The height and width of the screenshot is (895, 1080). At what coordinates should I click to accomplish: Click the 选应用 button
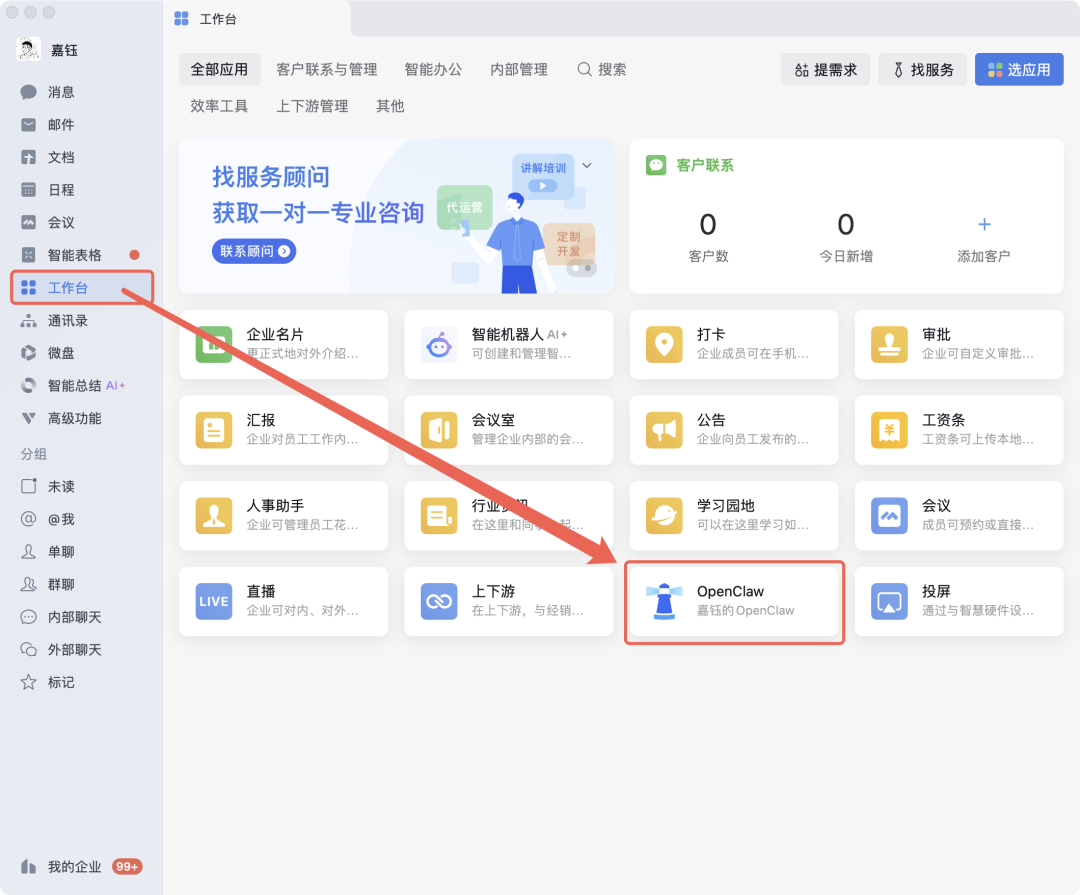click(x=1018, y=69)
